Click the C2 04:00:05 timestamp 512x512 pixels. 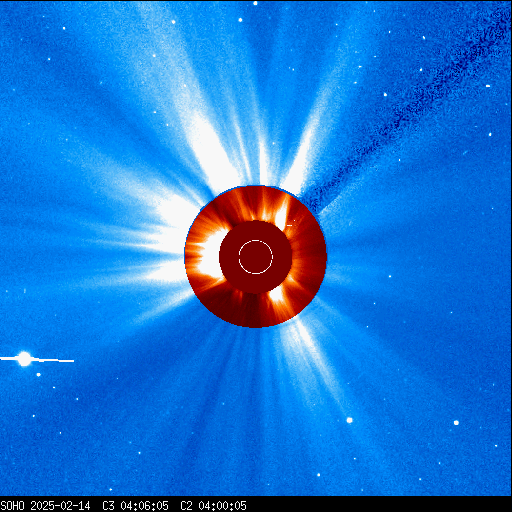[213, 506]
